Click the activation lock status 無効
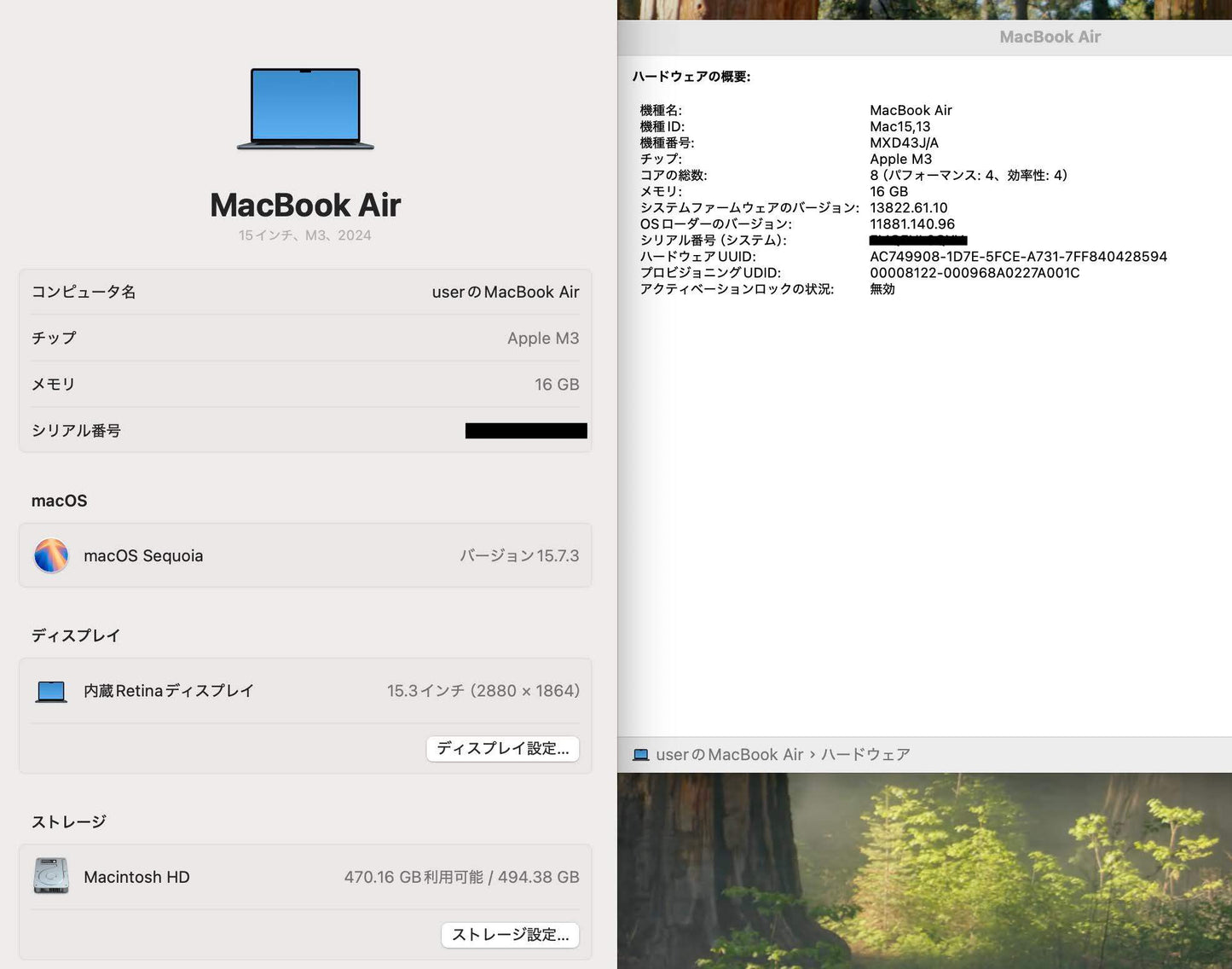The image size is (1232, 969). 882,289
